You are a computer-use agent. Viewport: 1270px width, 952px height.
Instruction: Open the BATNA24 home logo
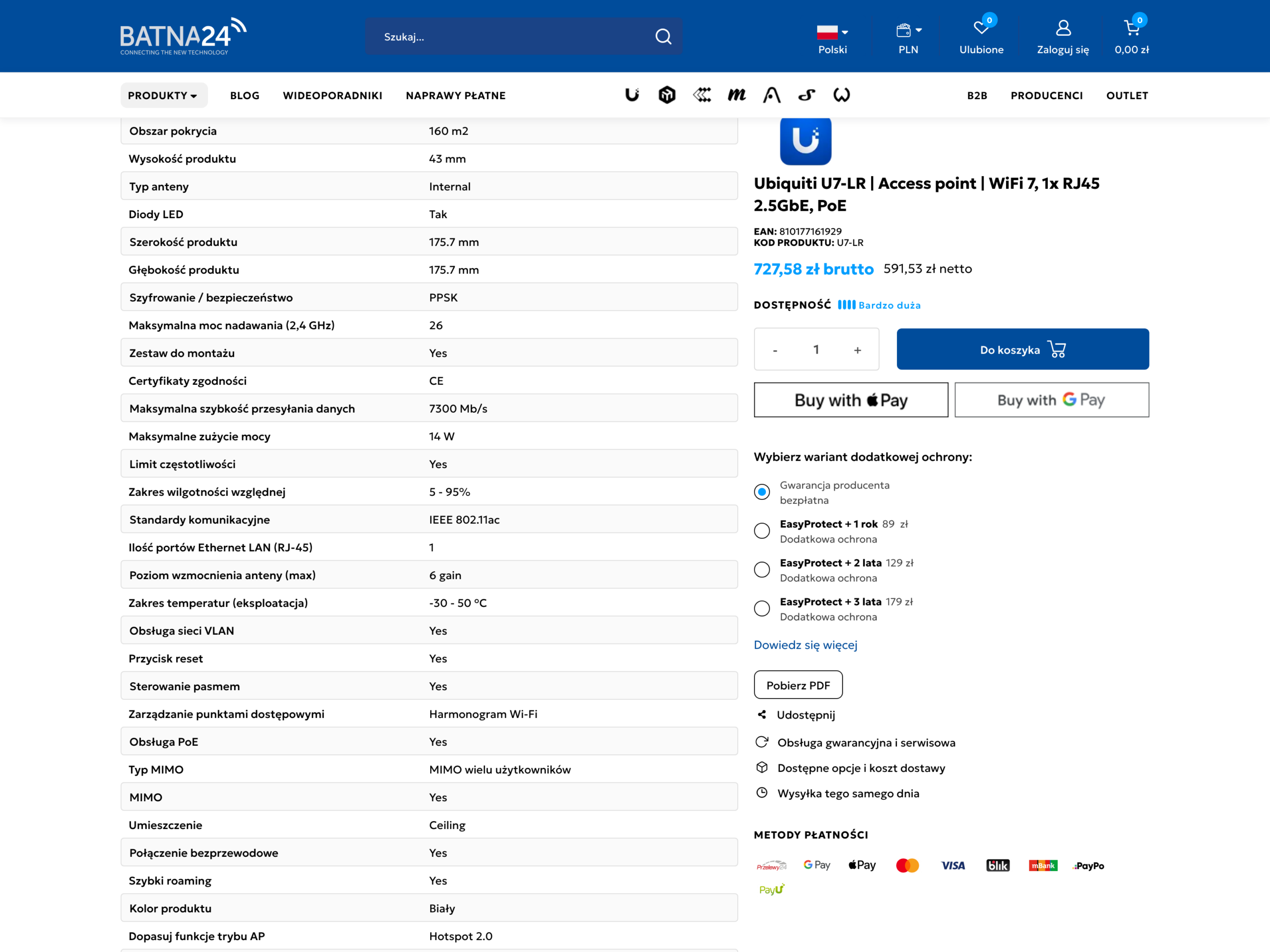click(x=183, y=36)
